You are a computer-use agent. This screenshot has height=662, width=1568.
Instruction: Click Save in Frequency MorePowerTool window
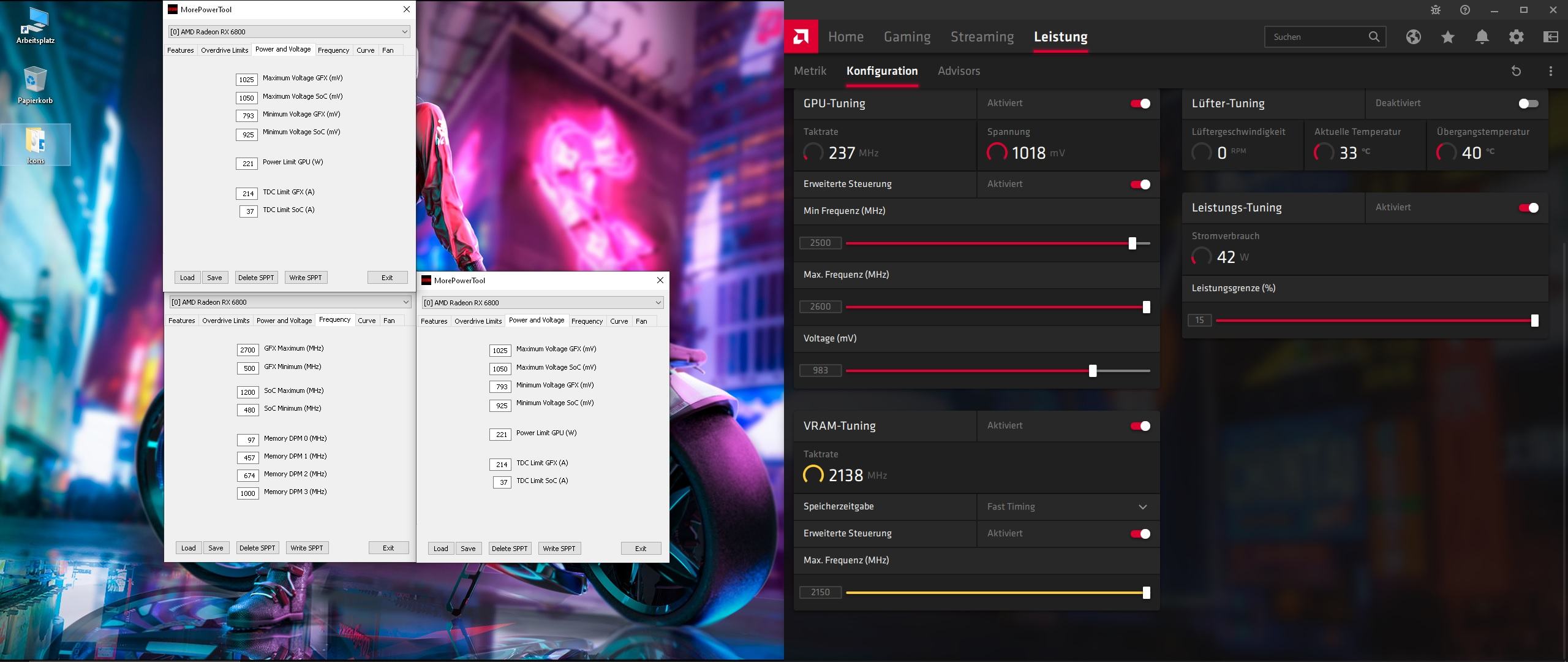coord(216,548)
